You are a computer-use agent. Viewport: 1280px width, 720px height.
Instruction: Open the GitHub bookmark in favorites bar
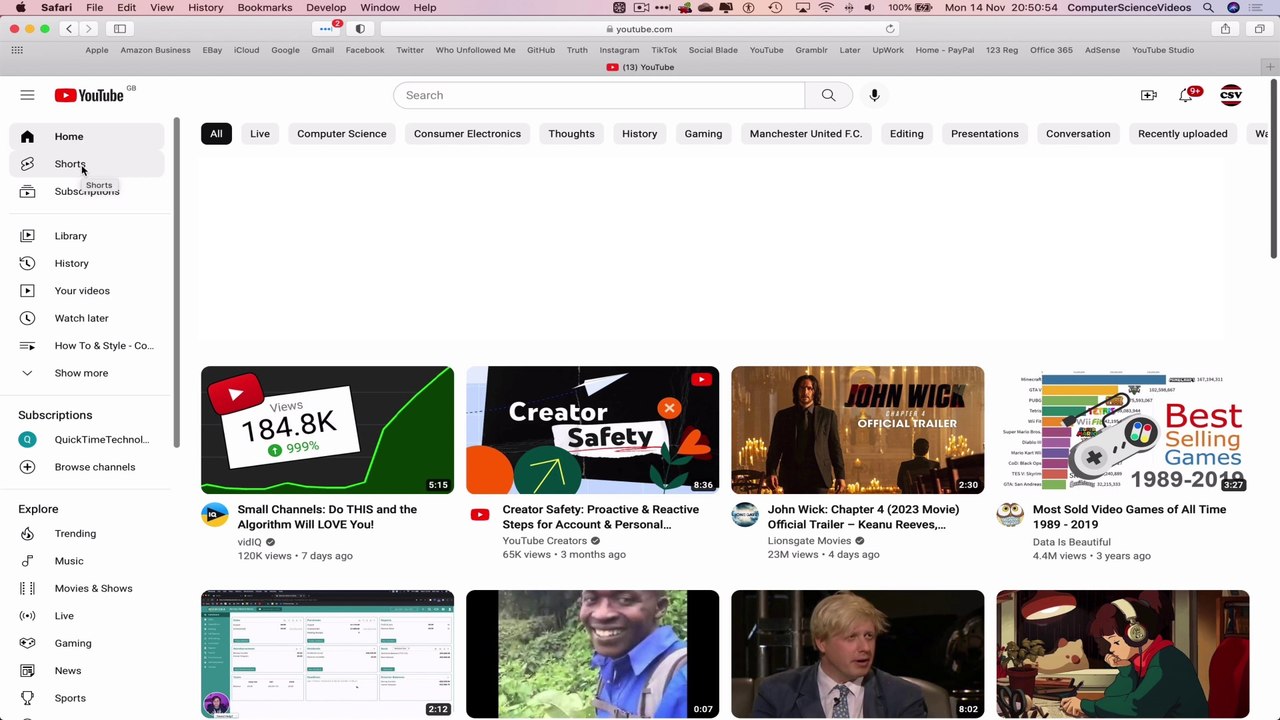click(x=541, y=50)
